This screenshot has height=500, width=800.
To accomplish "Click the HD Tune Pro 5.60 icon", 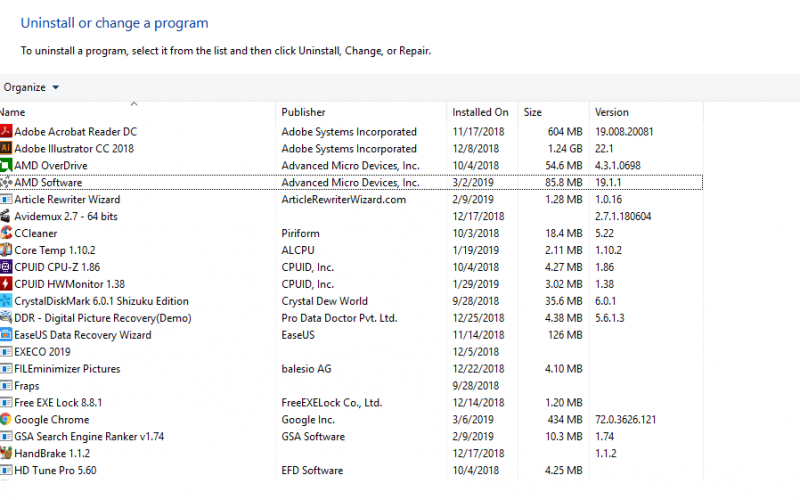I will (6, 469).
